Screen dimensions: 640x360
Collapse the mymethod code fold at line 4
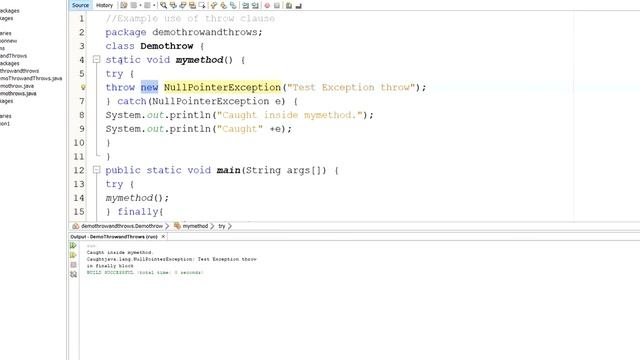tap(96, 60)
